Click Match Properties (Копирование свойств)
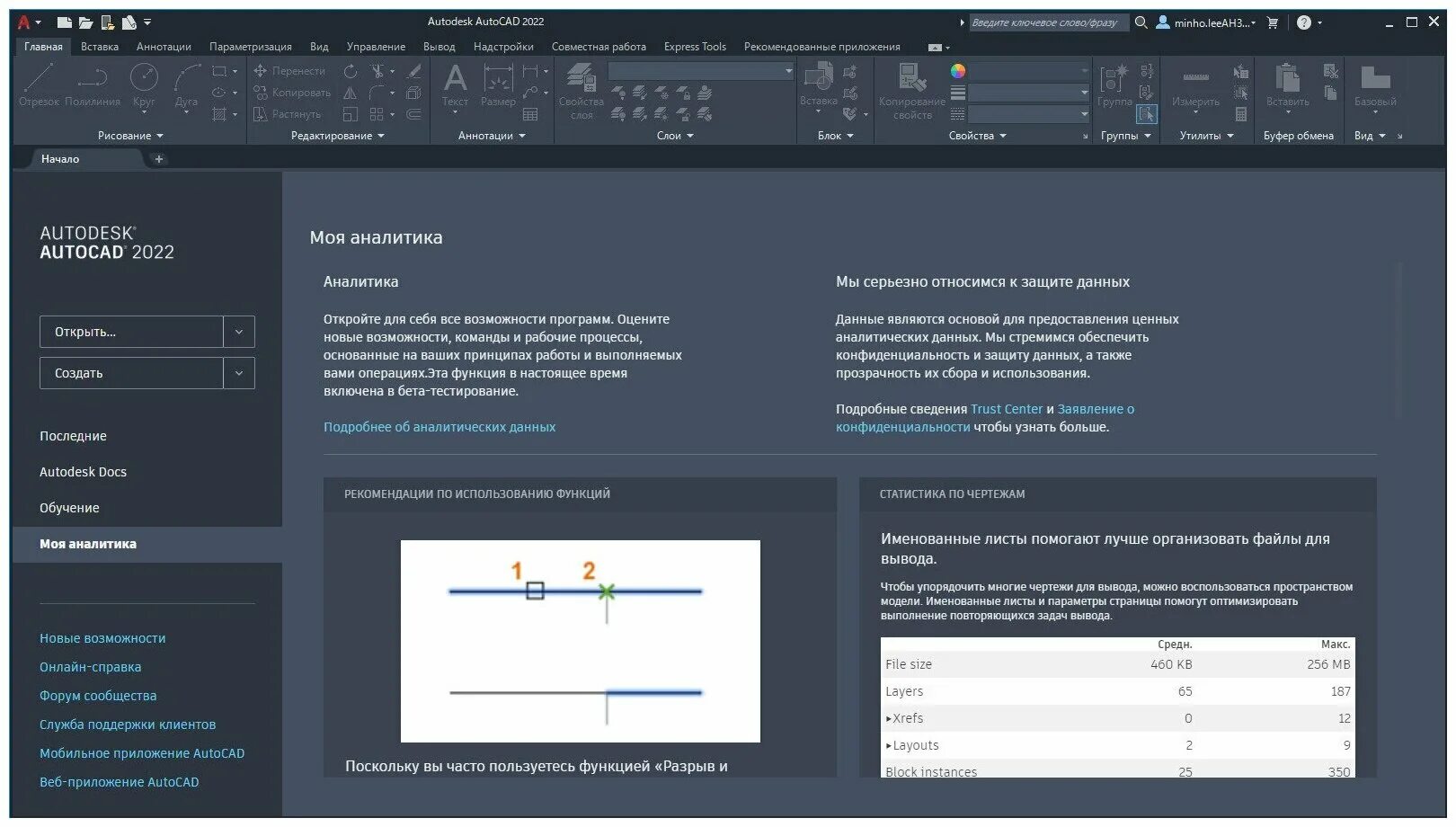Viewport: 1456px width, 827px height. pyautogui.click(x=912, y=90)
